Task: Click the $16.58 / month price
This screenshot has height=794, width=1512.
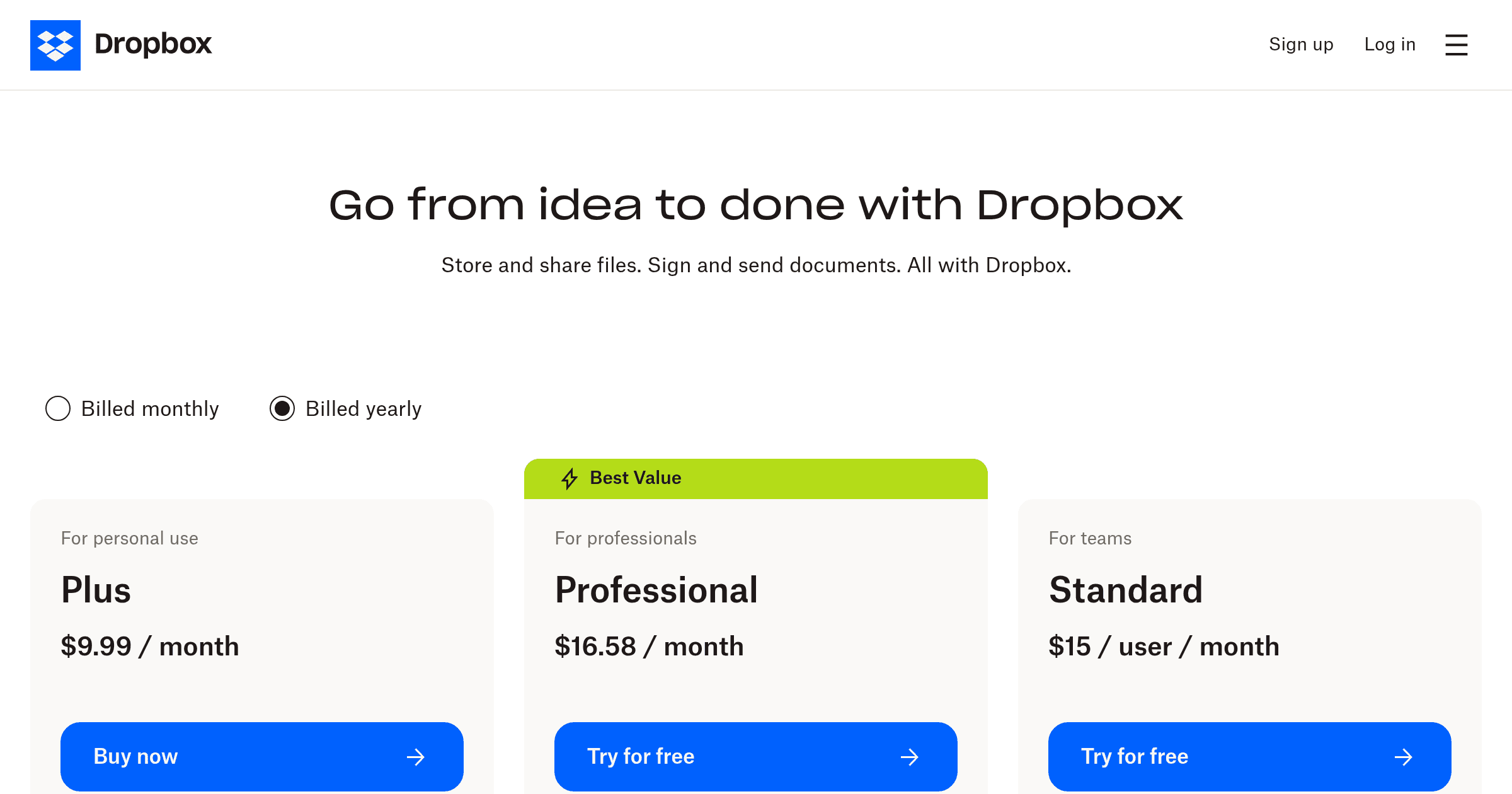Action: click(649, 647)
